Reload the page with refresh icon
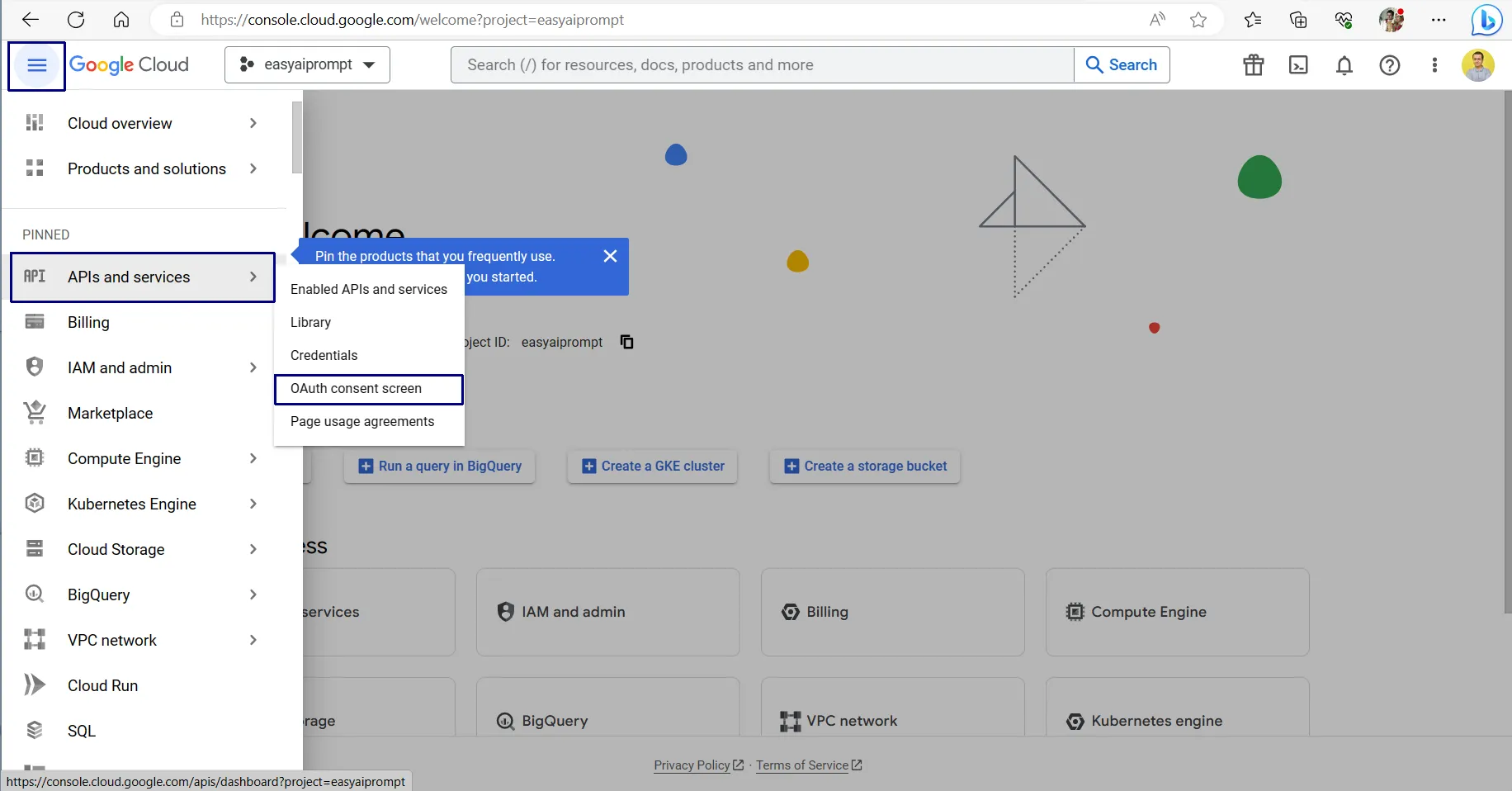Screen dimensions: 1512x791 [x=76, y=20]
